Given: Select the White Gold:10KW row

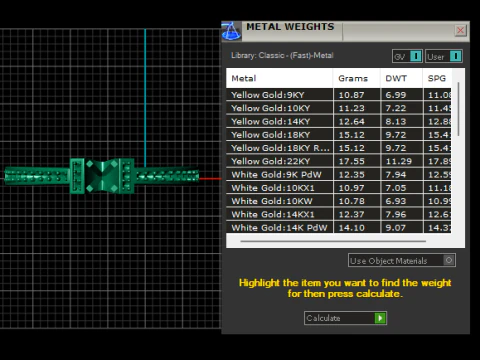Looking at the screenshot, I should 339,201.
